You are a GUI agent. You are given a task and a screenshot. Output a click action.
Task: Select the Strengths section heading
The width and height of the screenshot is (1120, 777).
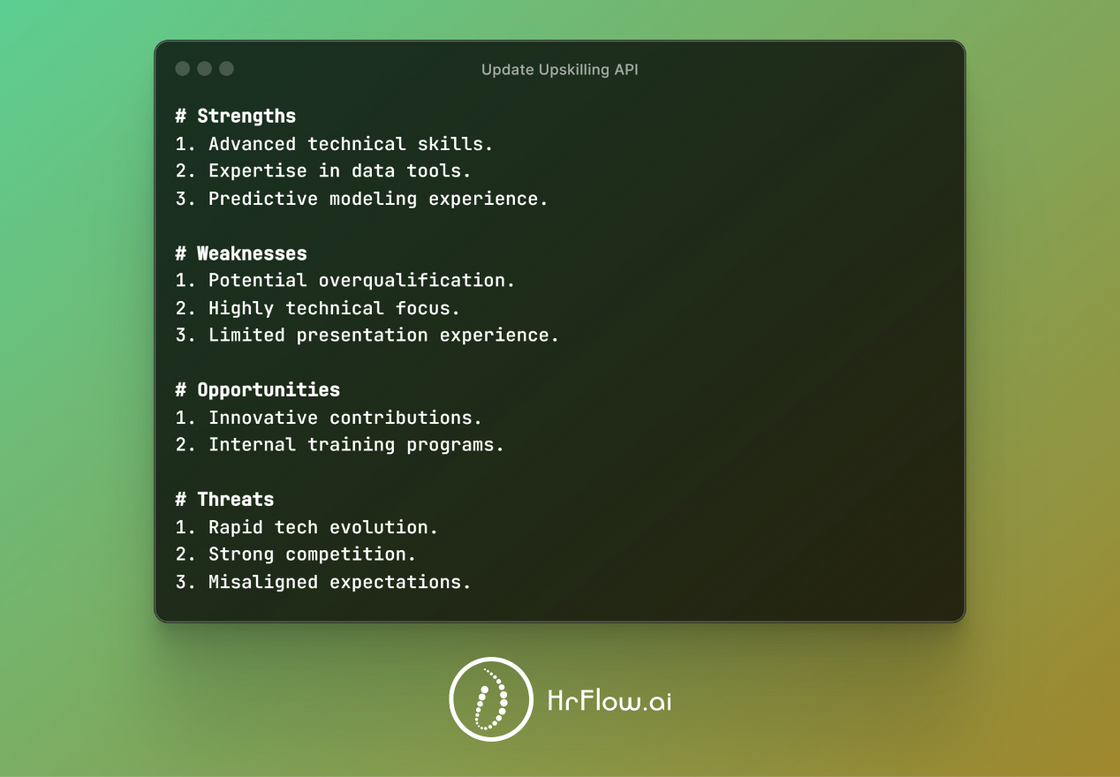point(236,116)
